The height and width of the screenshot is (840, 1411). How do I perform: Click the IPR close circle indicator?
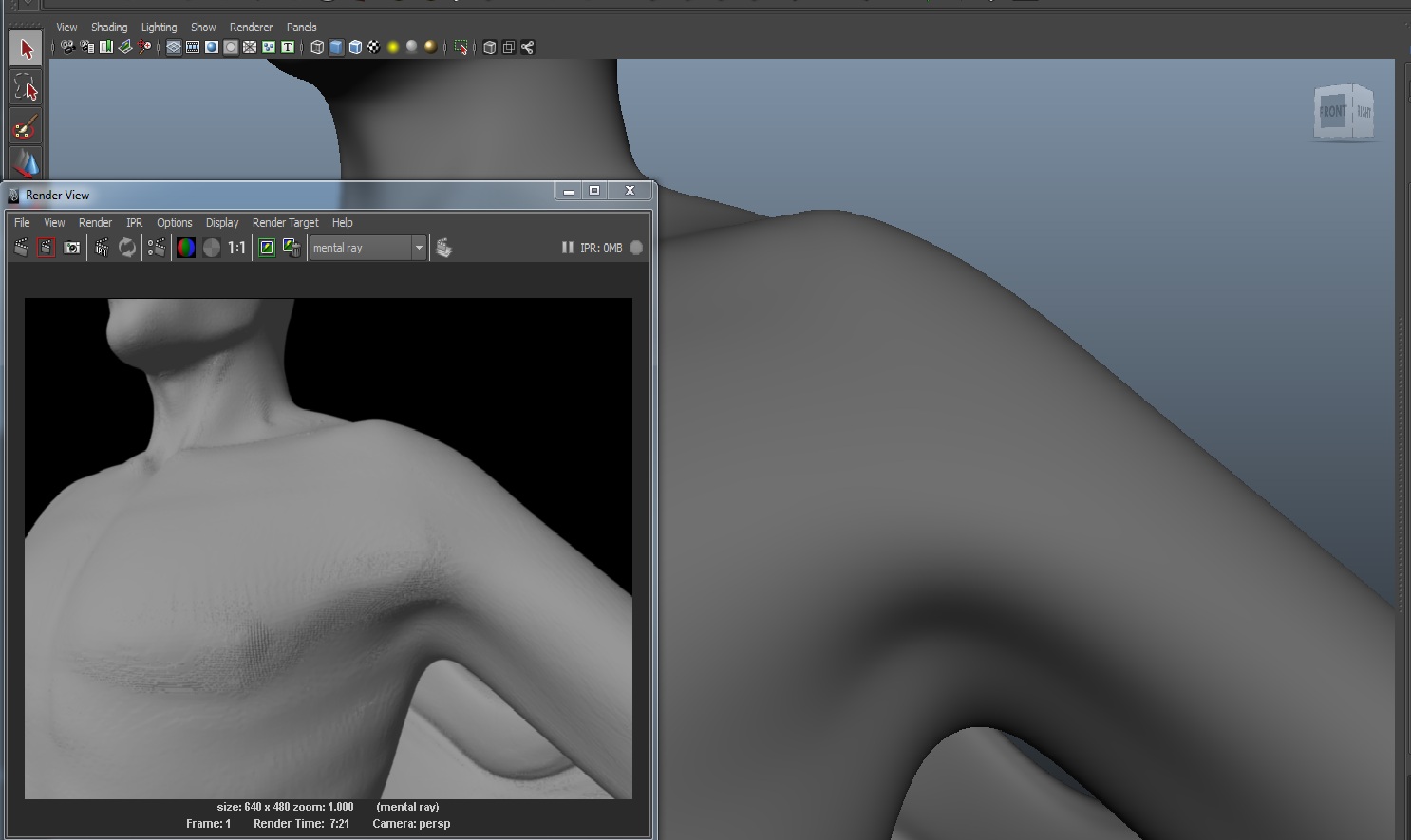[636, 248]
